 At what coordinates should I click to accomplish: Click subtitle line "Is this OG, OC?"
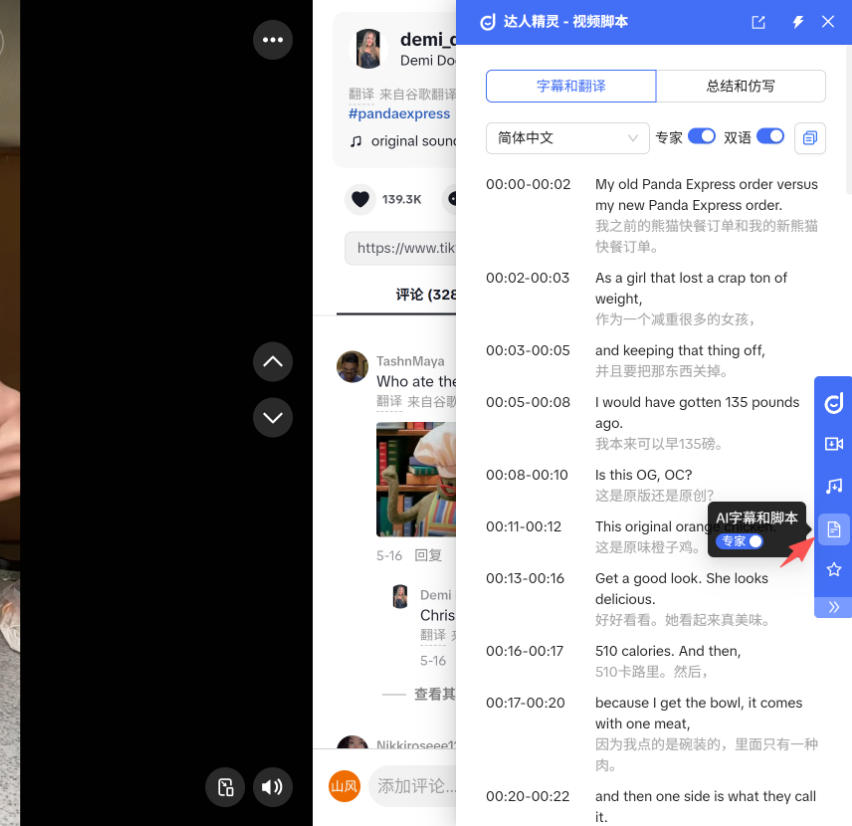(643, 475)
